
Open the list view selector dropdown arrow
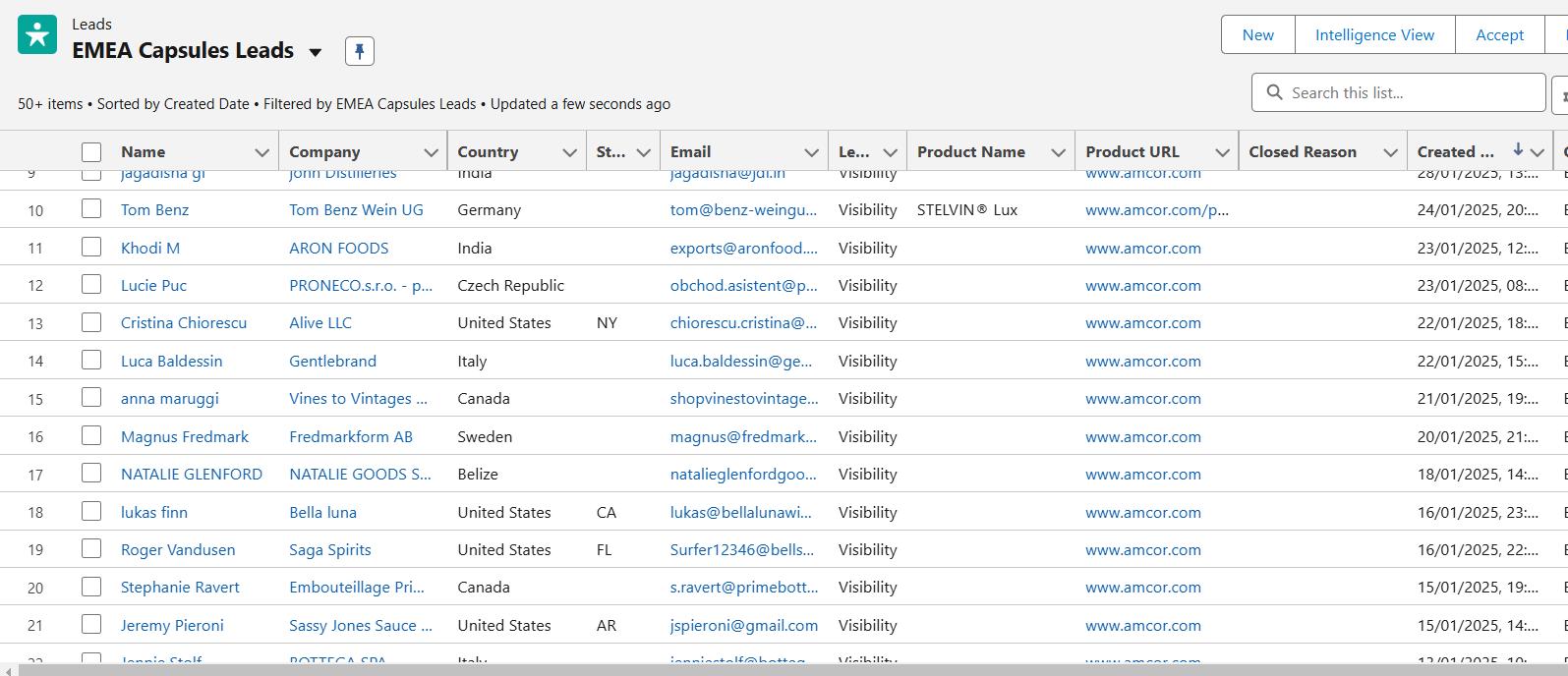pos(316,52)
